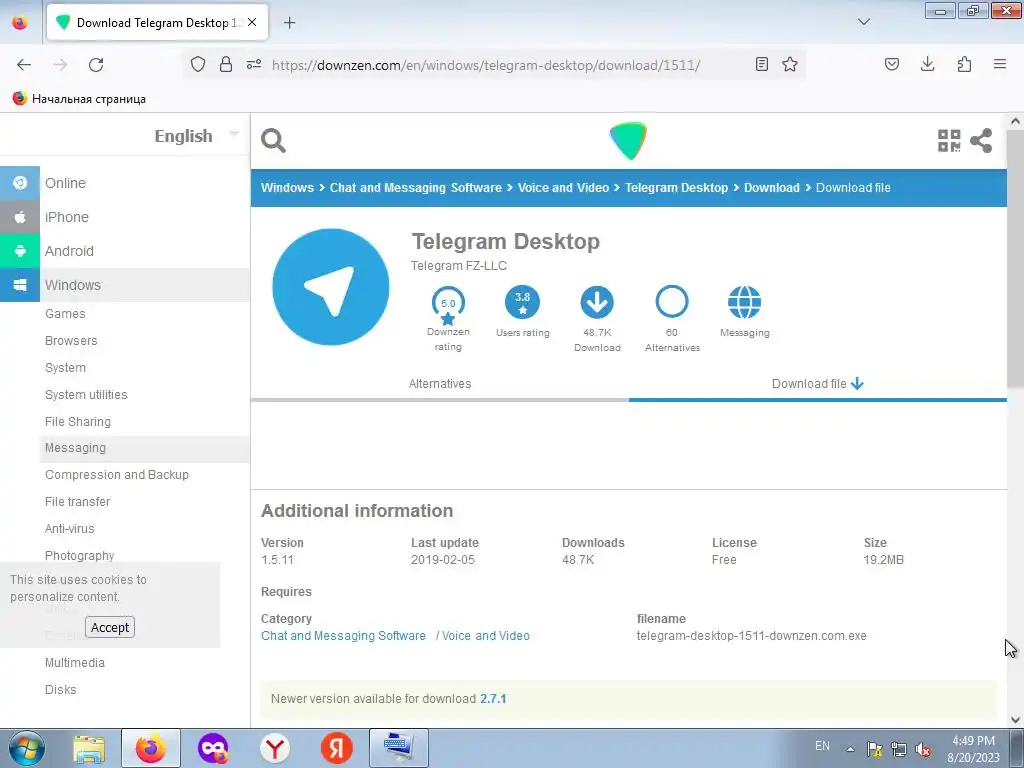Accept the cookies notice
1024x768 pixels.
[x=110, y=627]
